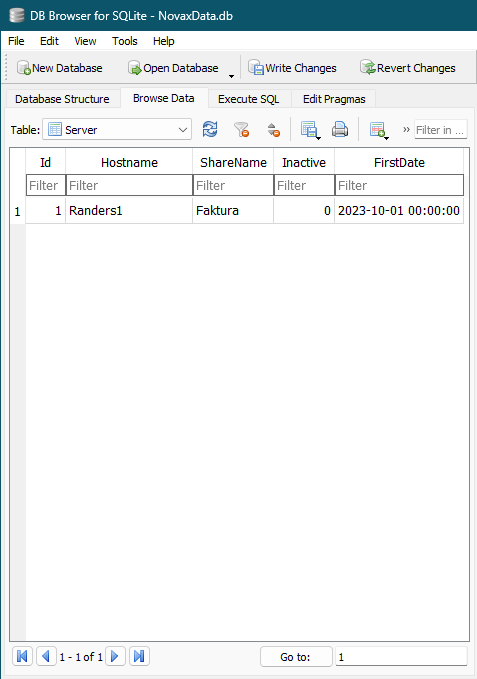Image resolution: width=477 pixels, height=679 pixels.
Task: Select the Inactive cell with value 0
Action: pyautogui.click(x=304, y=211)
